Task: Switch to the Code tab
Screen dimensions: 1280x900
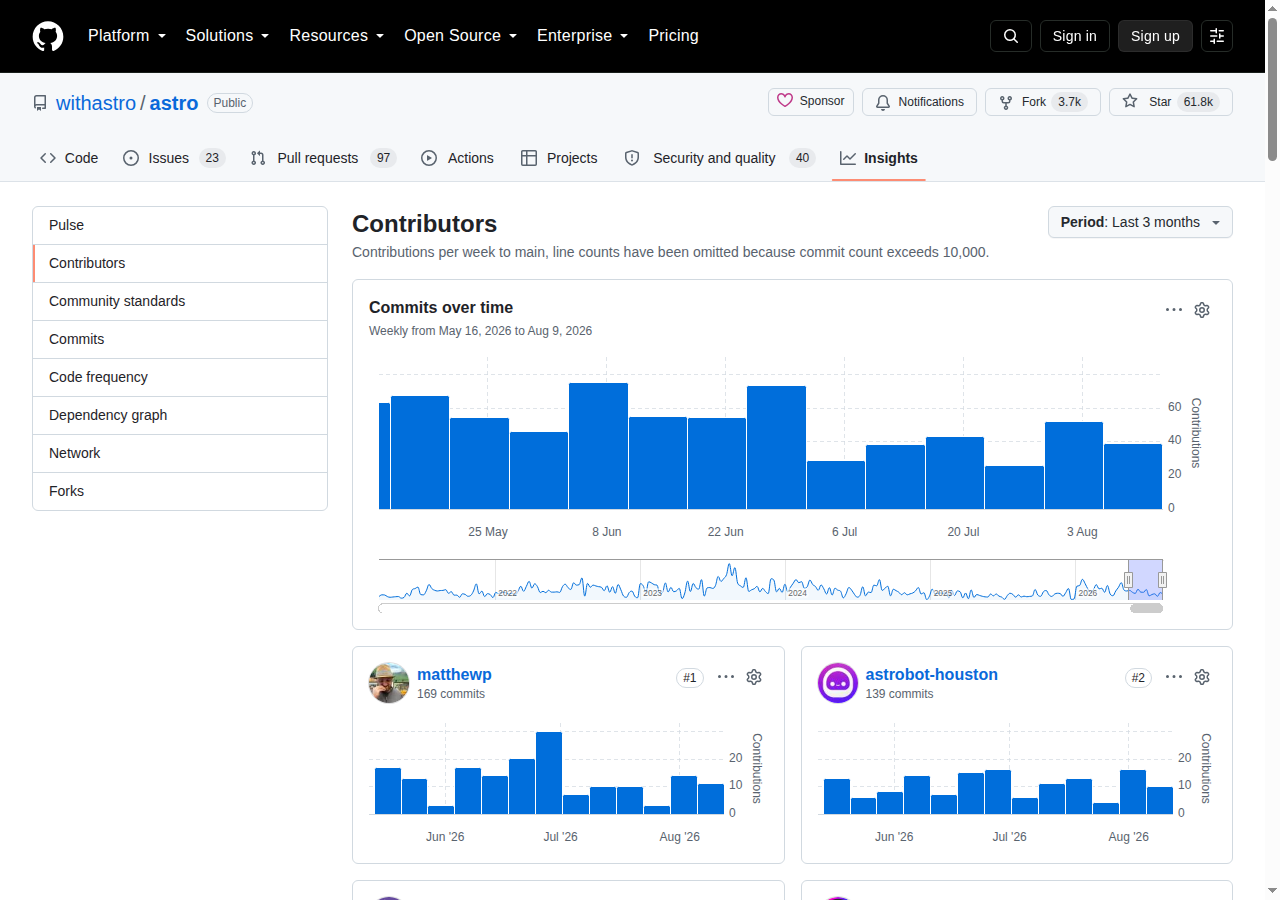Action: tap(69, 158)
